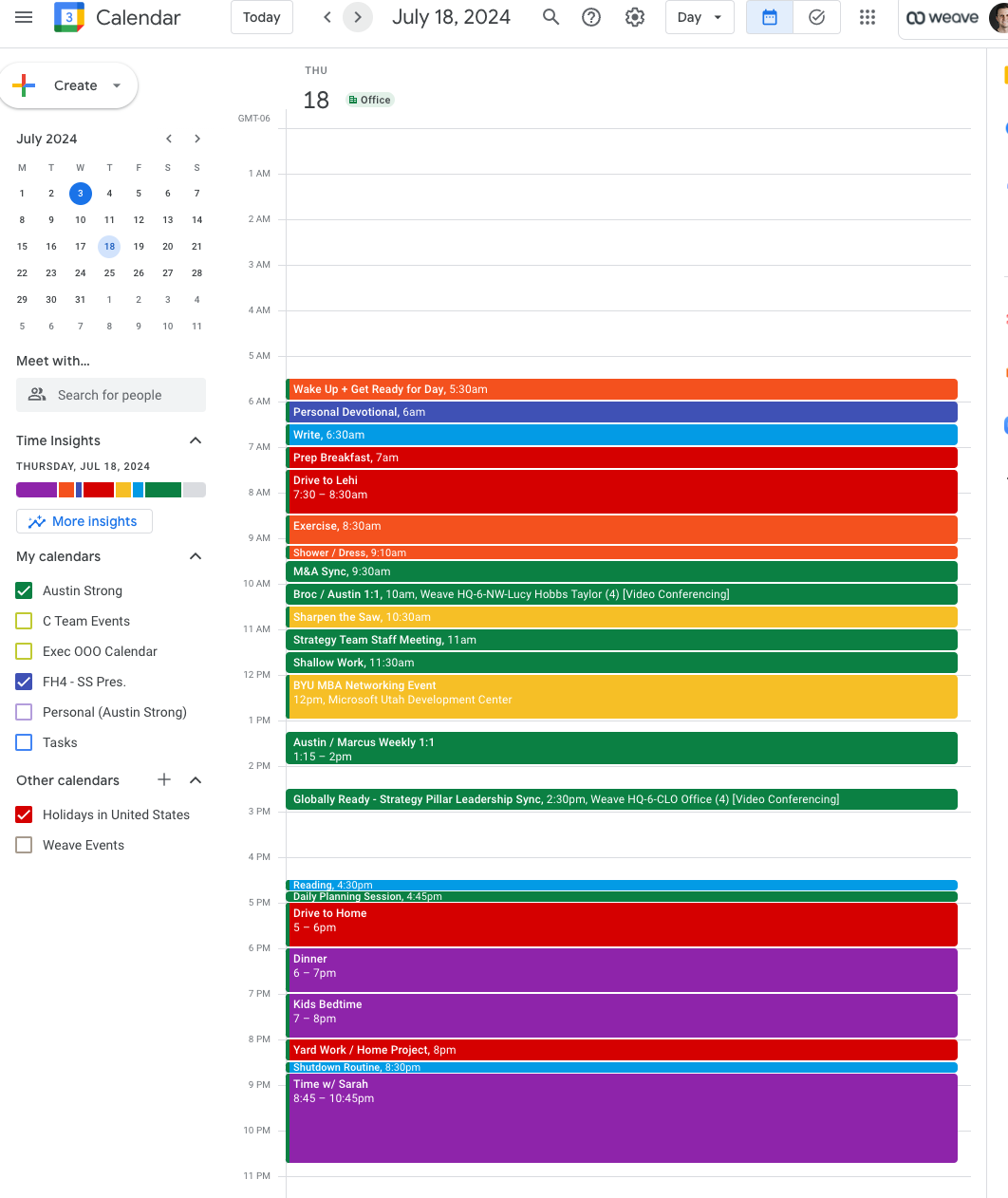Open the Broc / Austin 1:1 event

[622, 594]
